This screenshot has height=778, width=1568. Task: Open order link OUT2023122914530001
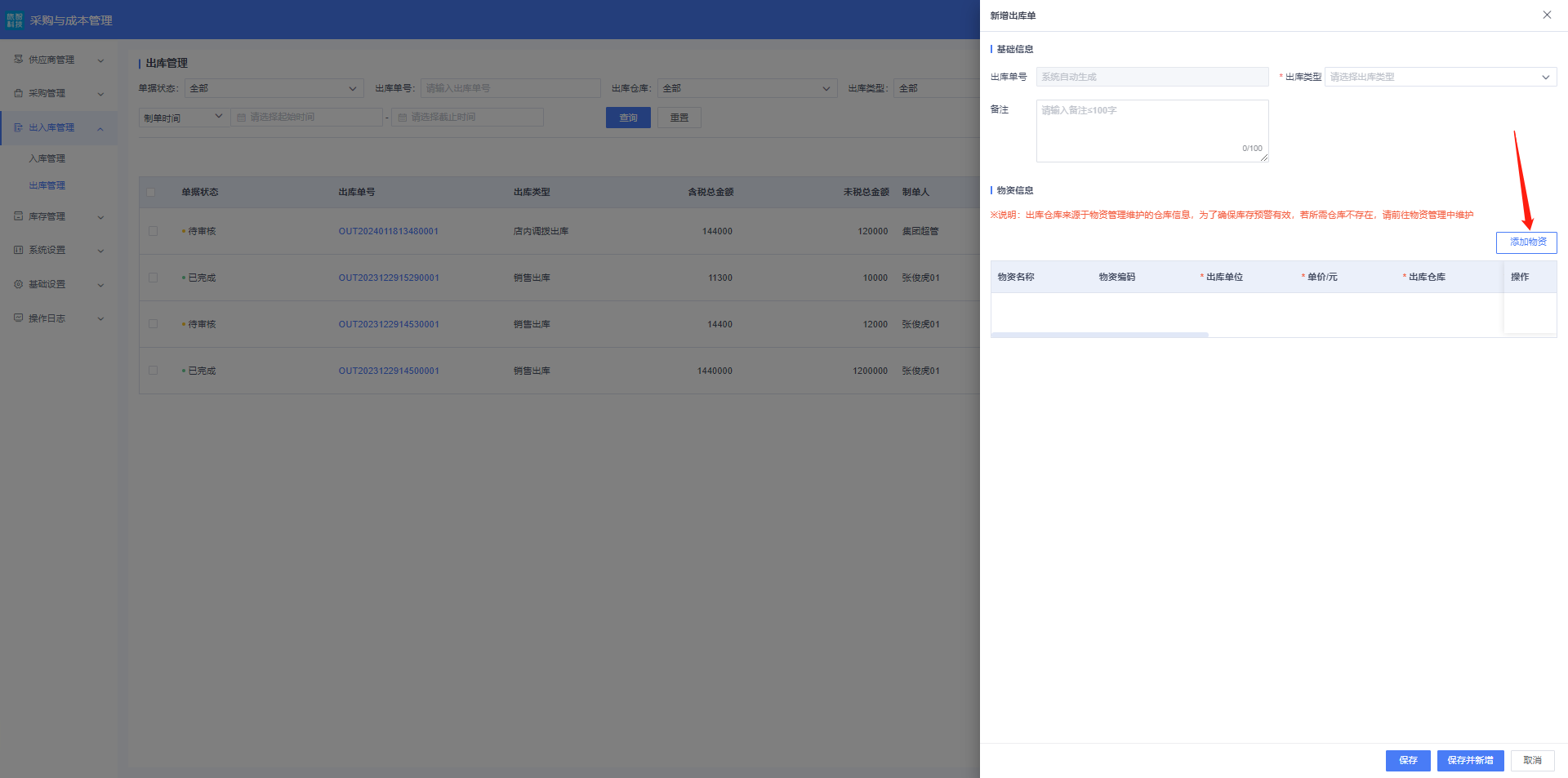click(x=389, y=324)
